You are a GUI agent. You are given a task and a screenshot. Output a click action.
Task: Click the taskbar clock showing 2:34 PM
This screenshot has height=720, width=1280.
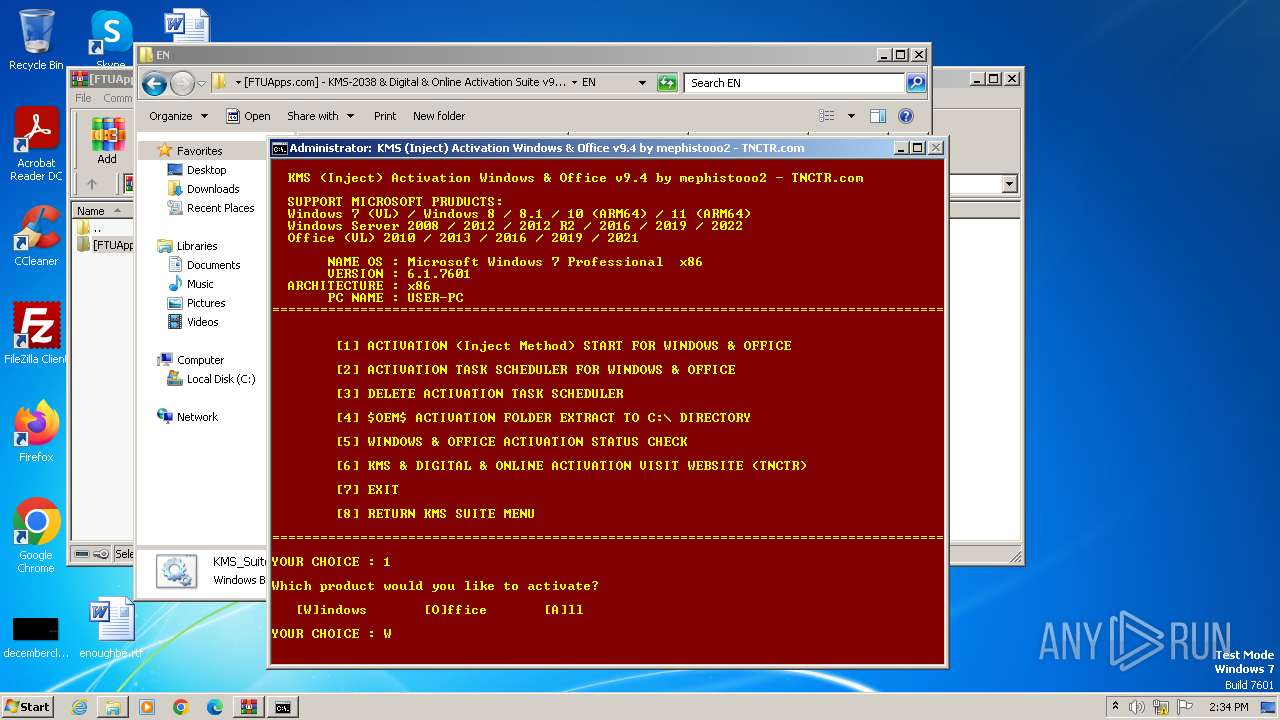1228,707
